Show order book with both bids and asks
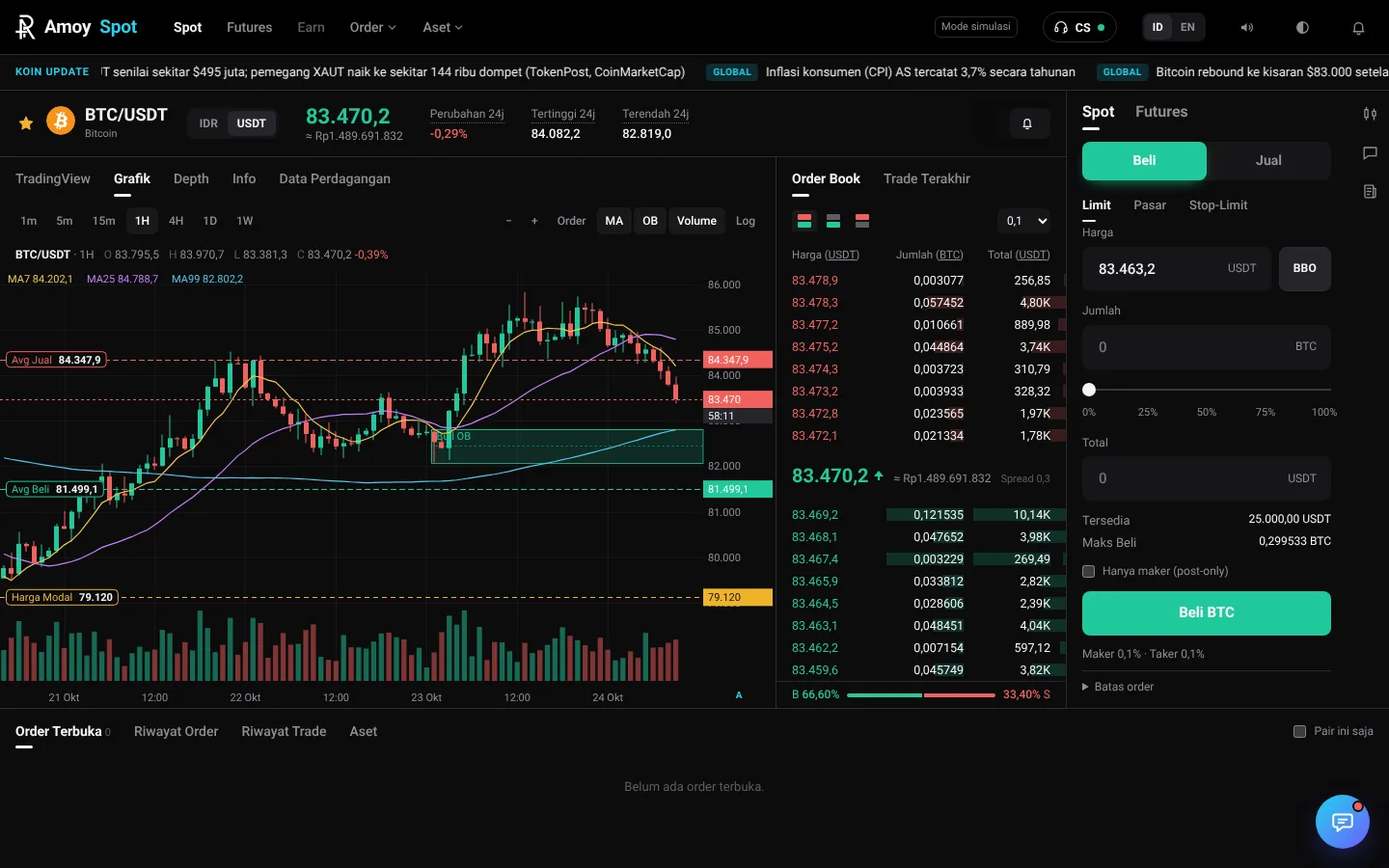 click(803, 221)
